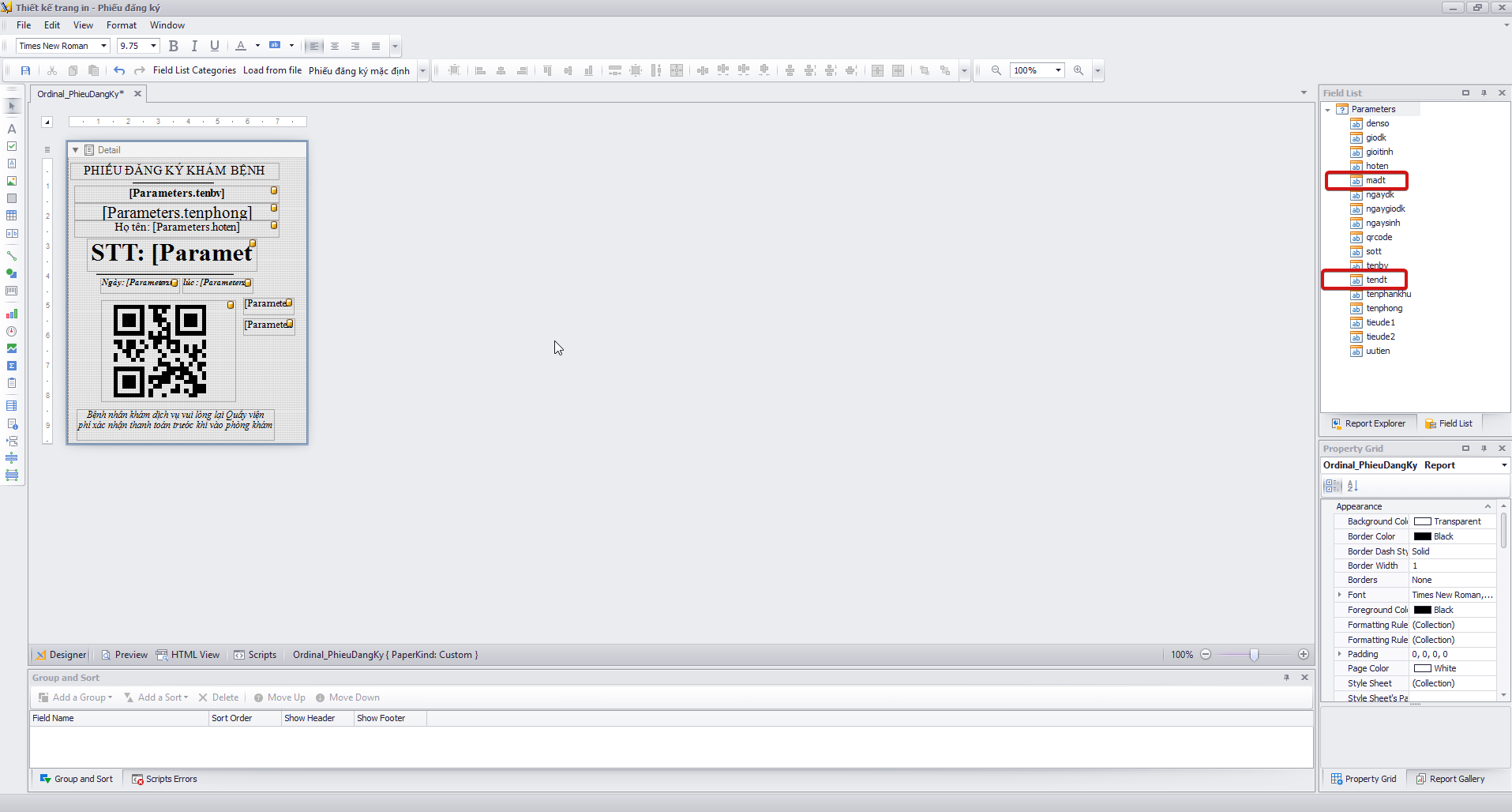Select the Chart control tool
This screenshot has height=812, width=1512.
(x=12, y=314)
